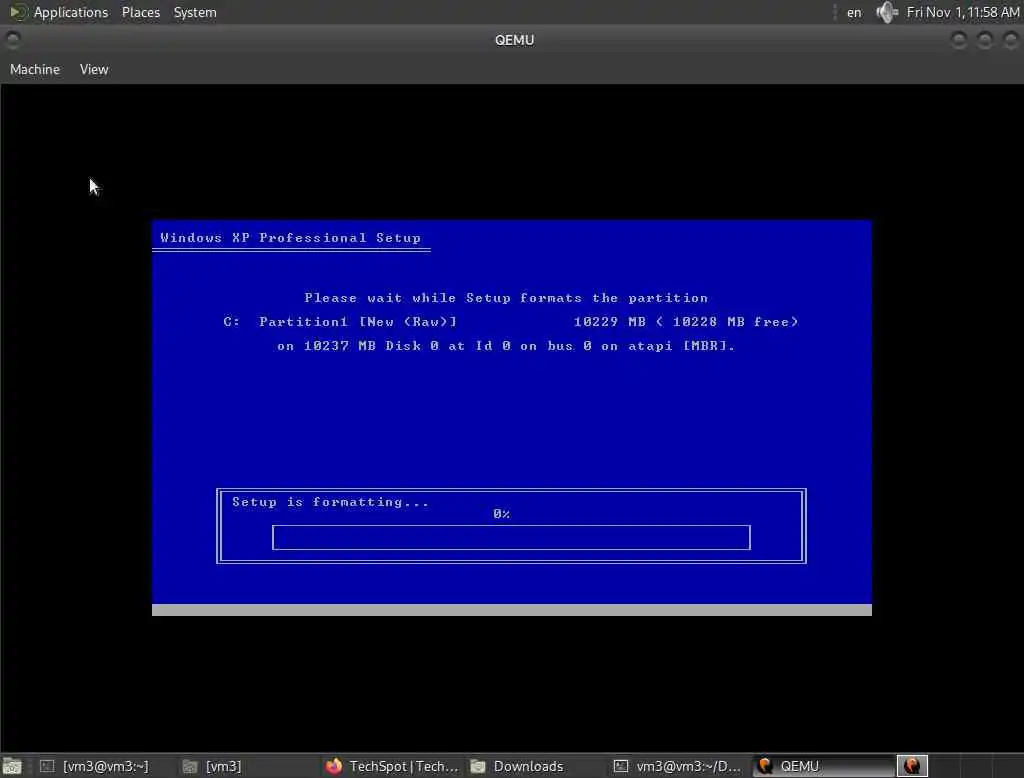1024x778 pixels.
Task: Open the Applications menu in top panel
Action: click(71, 12)
